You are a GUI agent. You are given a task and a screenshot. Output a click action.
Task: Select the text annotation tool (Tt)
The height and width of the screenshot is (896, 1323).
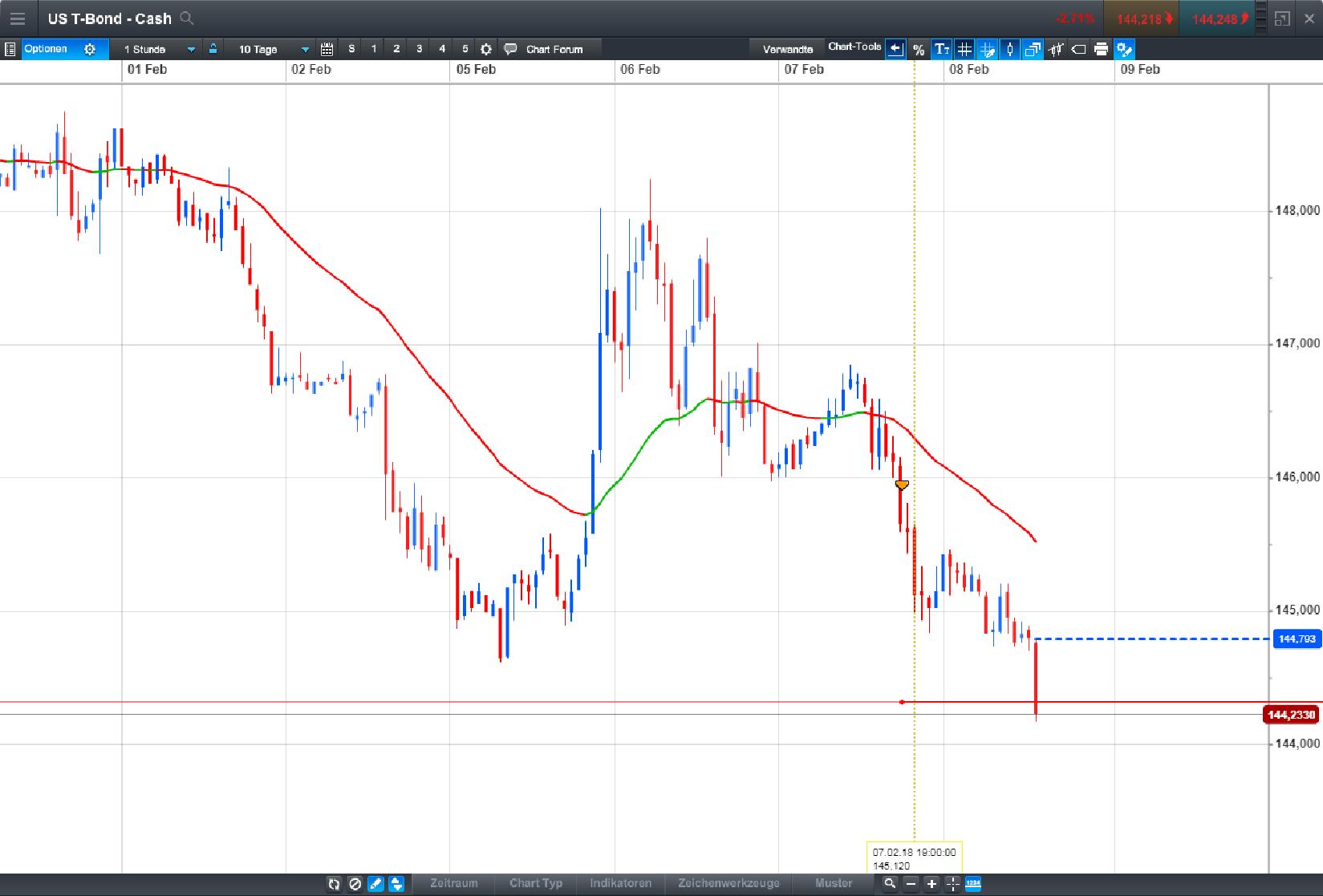click(940, 49)
